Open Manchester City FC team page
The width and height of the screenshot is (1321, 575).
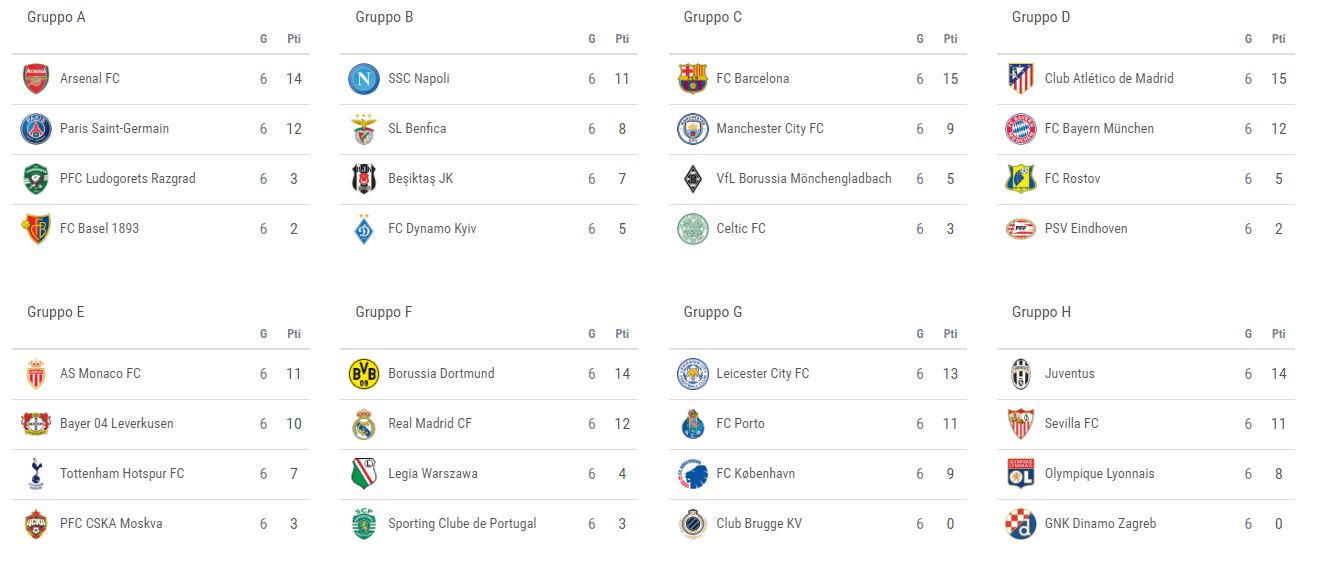tap(769, 129)
